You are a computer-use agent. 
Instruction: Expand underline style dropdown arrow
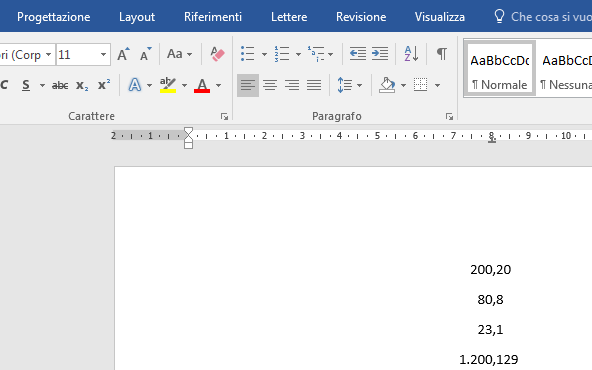click(42, 86)
